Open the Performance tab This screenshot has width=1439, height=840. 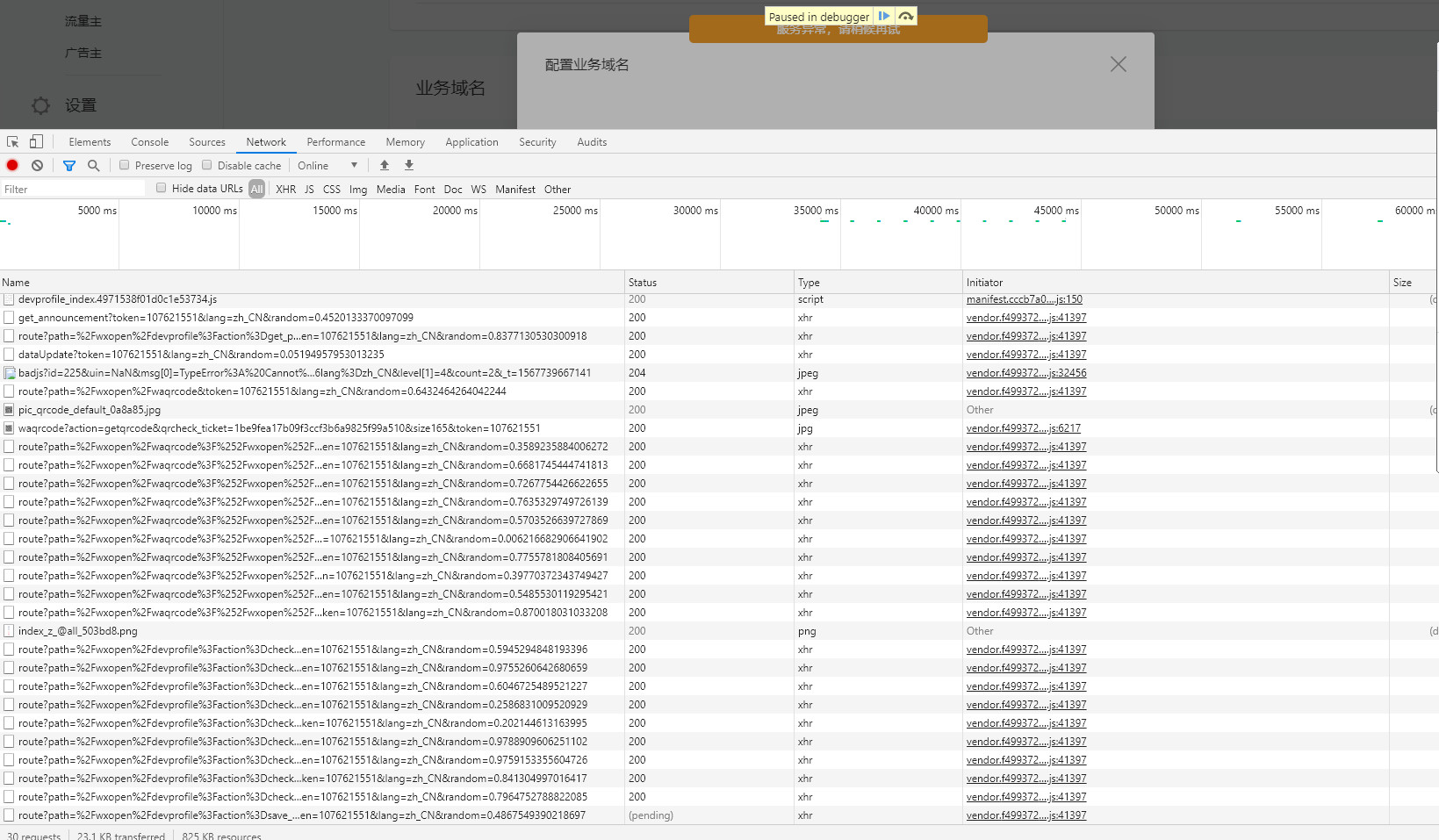pyautogui.click(x=335, y=142)
